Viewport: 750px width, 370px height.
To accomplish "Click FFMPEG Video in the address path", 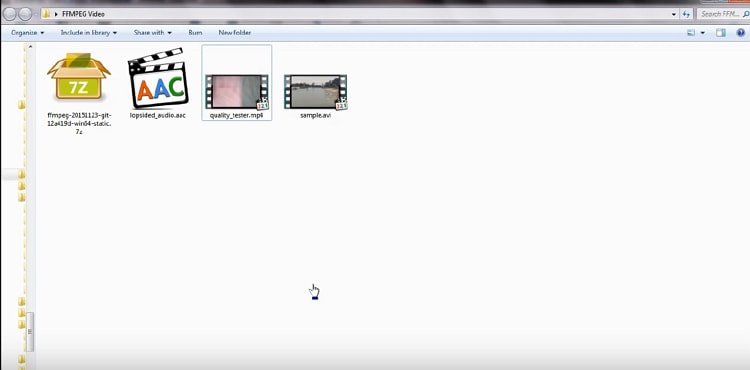I will [83, 14].
